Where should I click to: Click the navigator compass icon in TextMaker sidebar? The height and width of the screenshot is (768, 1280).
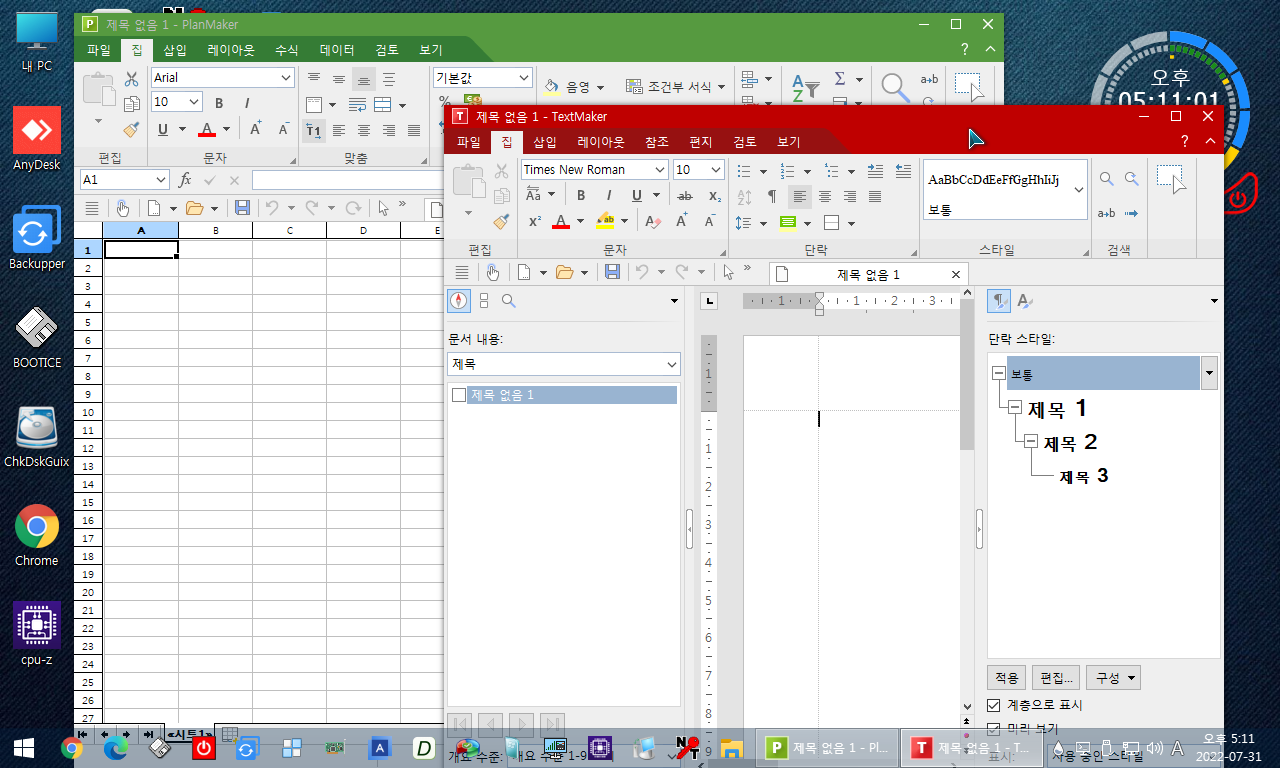(x=459, y=300)
